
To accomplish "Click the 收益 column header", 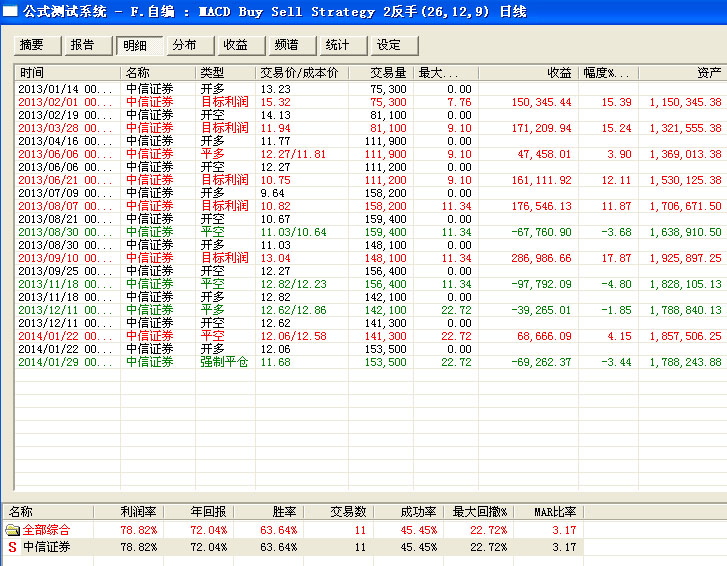I will pyautogui.click(x=528, y=73).
